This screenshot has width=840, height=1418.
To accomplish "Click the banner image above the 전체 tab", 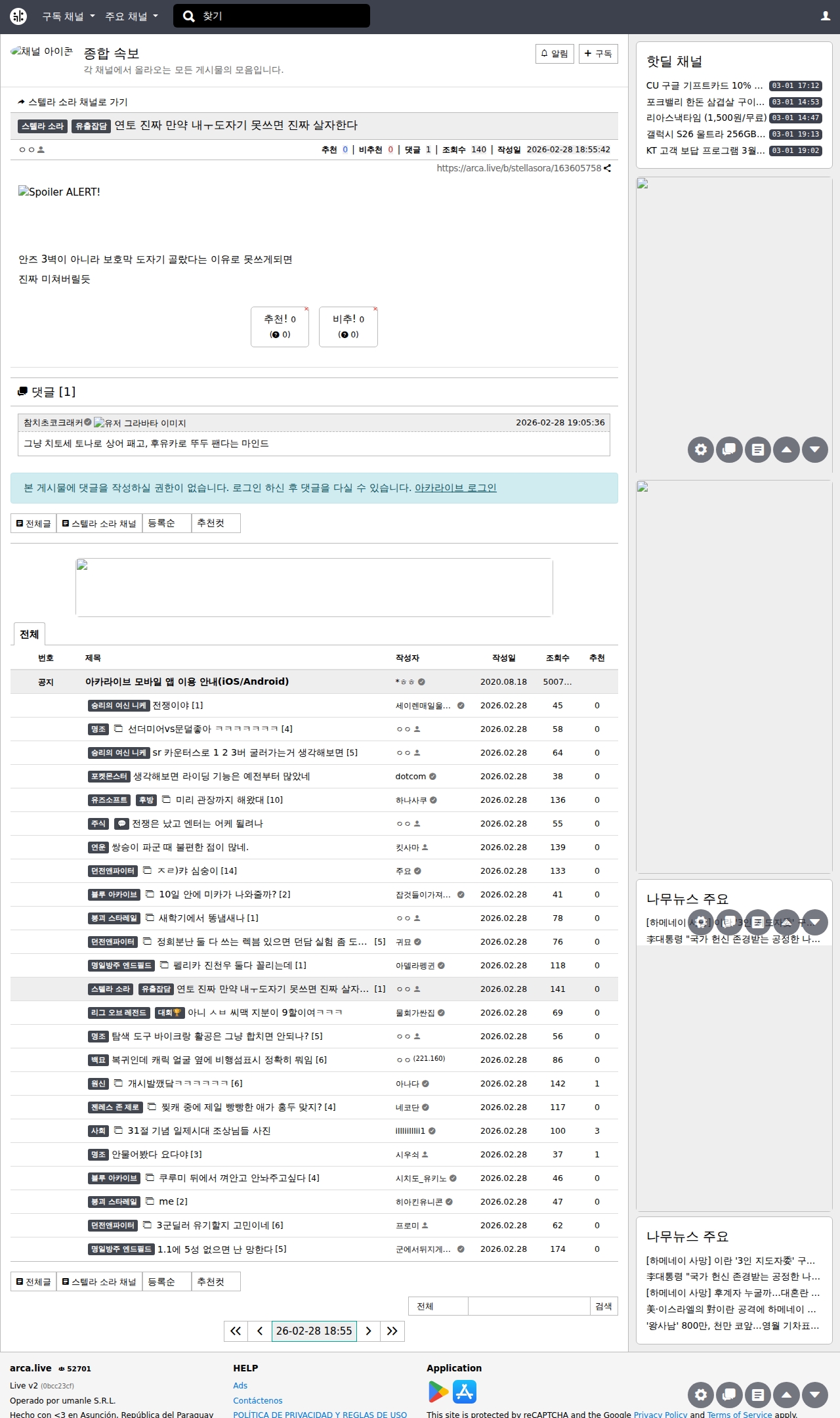I will (x=314, y=587).
